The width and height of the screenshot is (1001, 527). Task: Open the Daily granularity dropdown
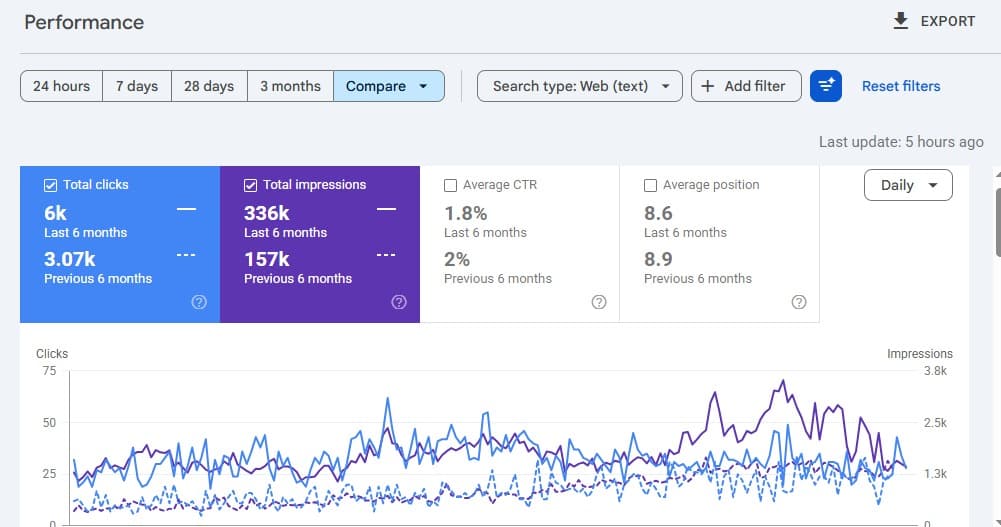pyautogui.click(x=908, y=185)
